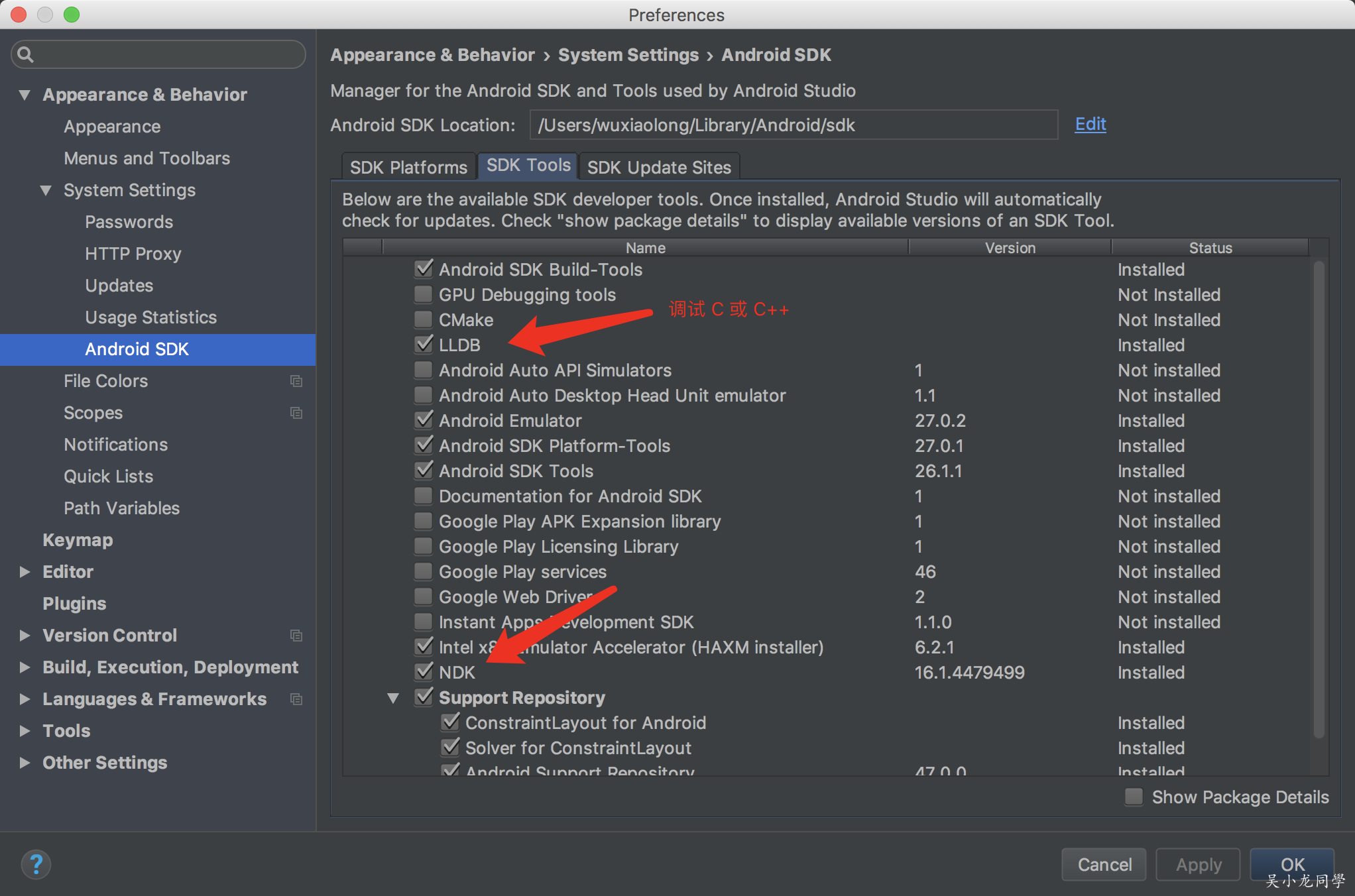Check GPU Debugging tools checkbox
1355x896 pixels.
423,294
